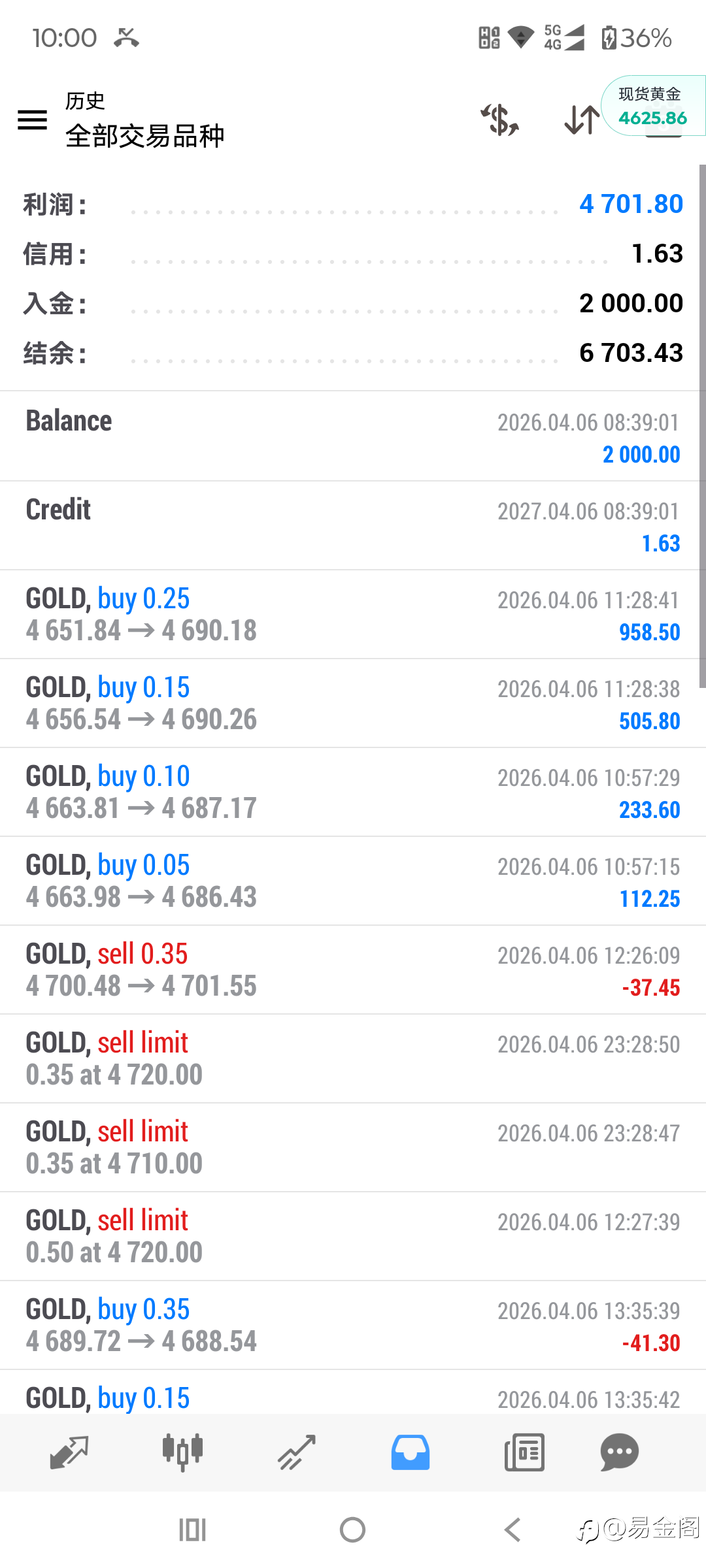Image resolution: width=706 pixels, height=1568 pixels.
Task: Open the hamburger menu
Action: [x=32, y=120]
